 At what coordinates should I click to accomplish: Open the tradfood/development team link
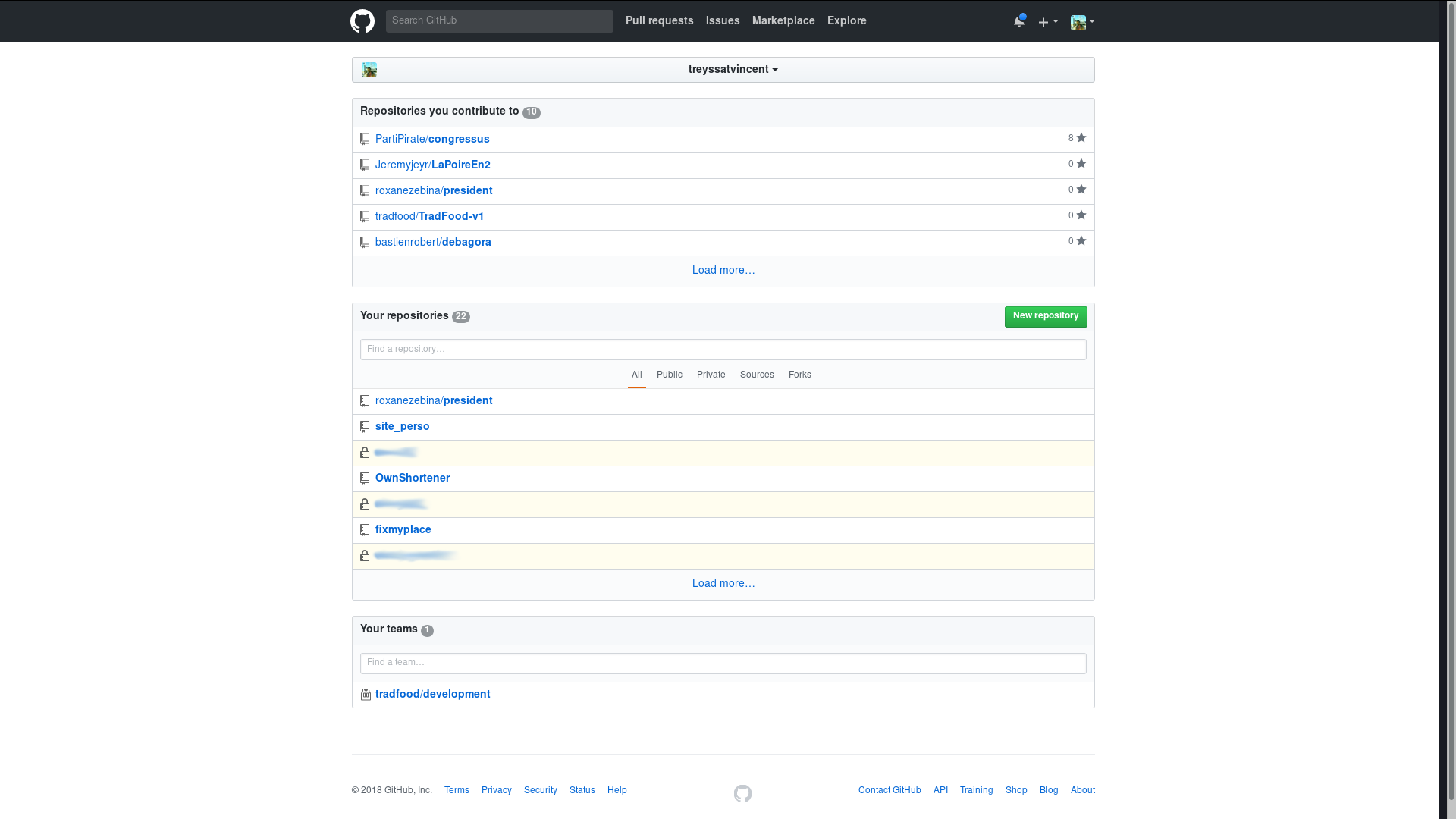tap(433, 695)
